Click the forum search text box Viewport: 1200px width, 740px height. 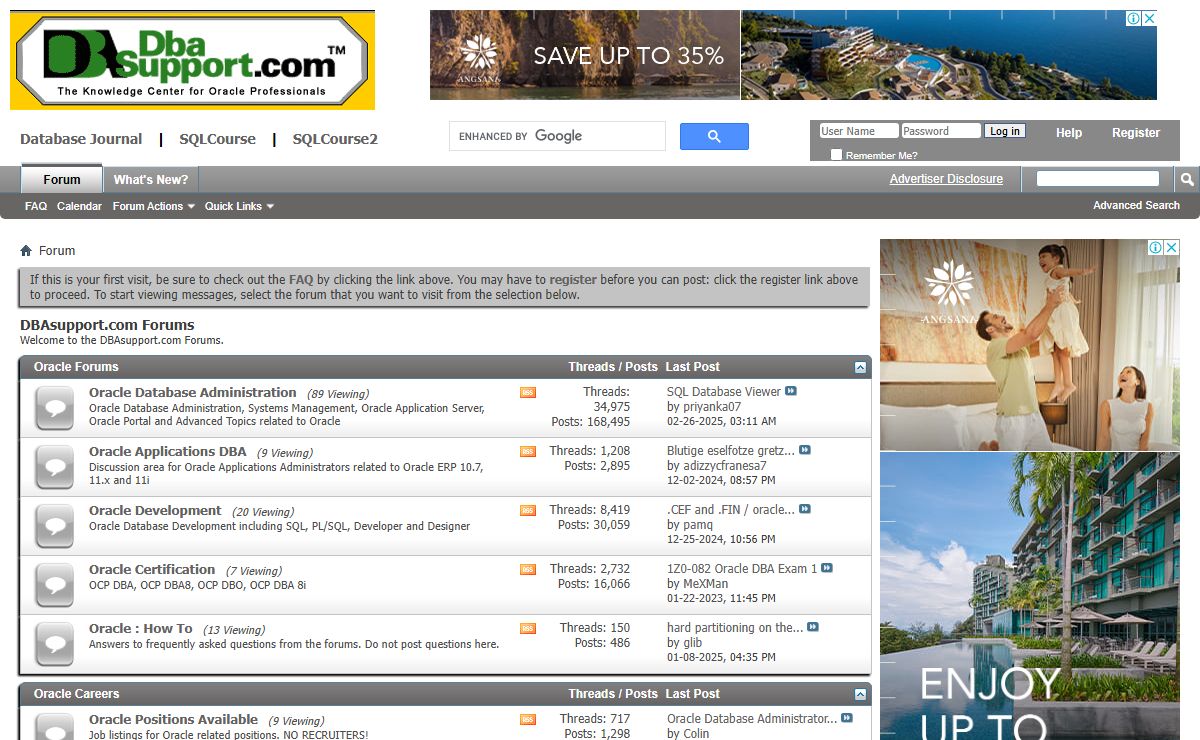pyautogui.click(x=1097, y=179)
